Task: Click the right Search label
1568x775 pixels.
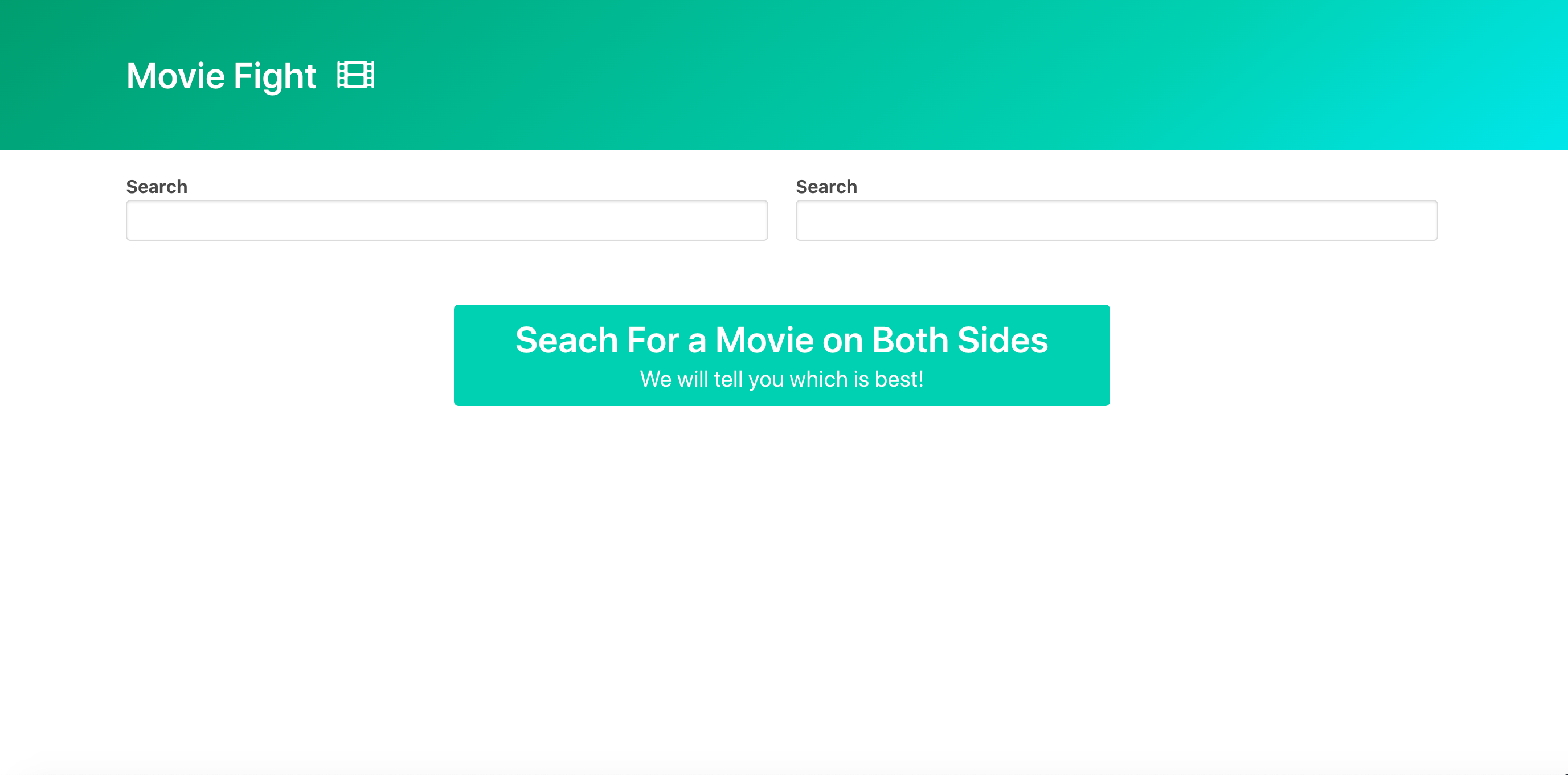Action: (x=826, y=187)
